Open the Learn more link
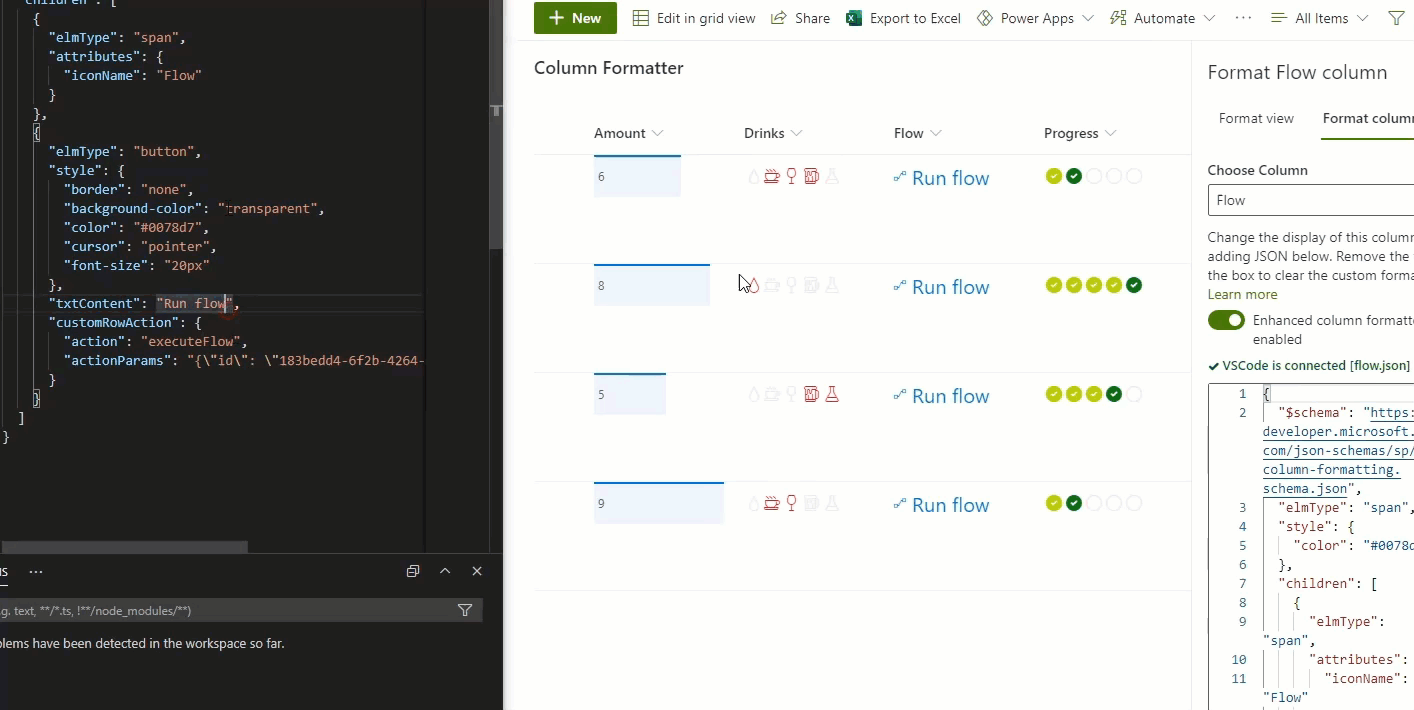Screen dimensions: 1414x710 (x=1242, y=294)
